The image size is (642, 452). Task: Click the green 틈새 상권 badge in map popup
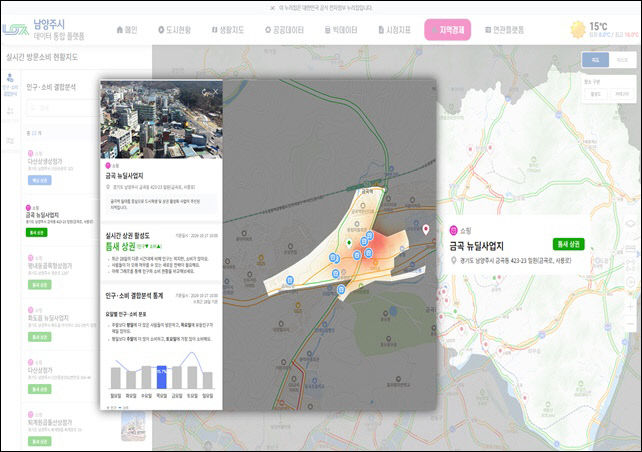click(568, 244)
